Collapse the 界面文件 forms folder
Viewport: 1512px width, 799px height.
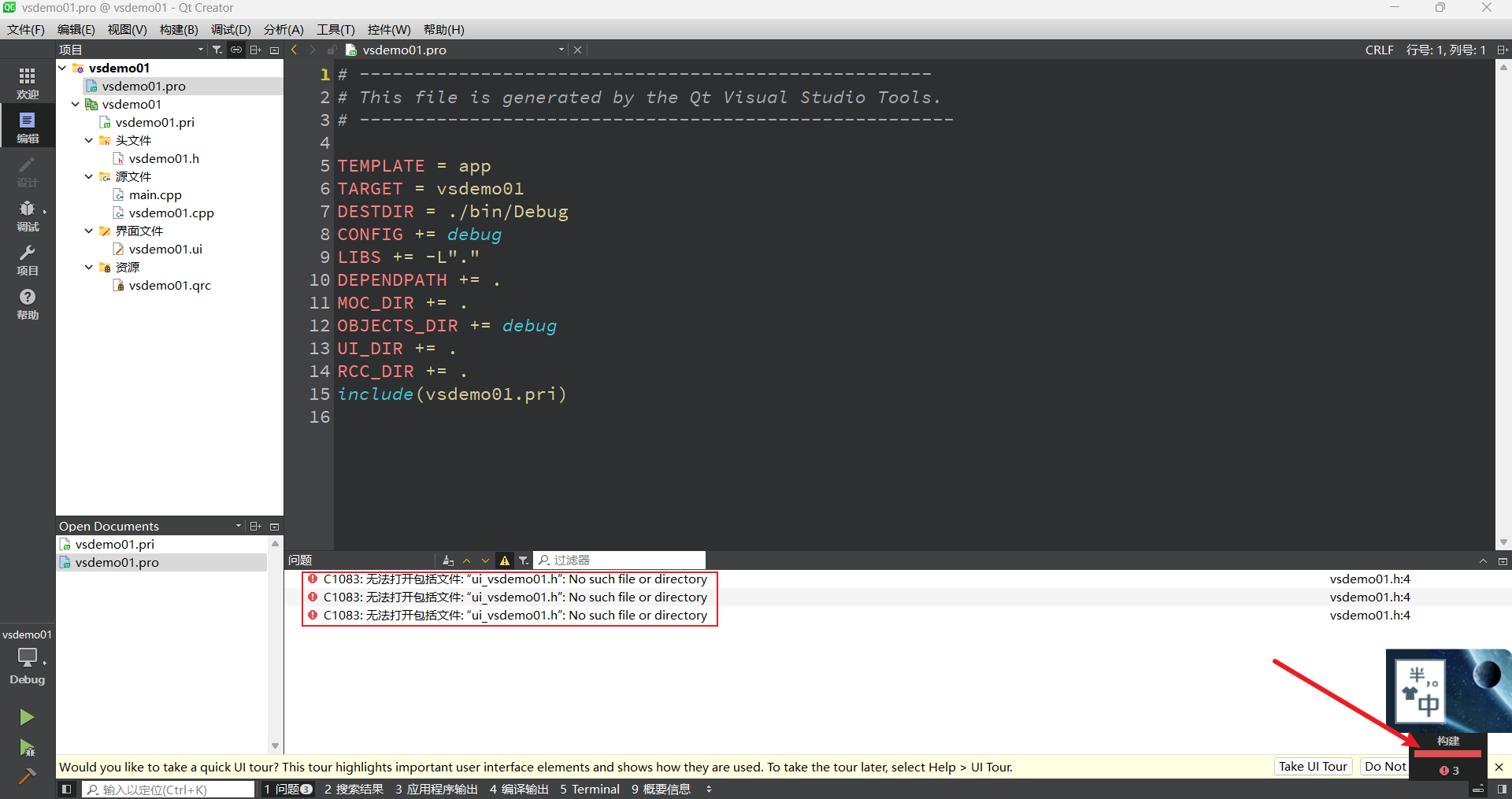tap(89, 231)
